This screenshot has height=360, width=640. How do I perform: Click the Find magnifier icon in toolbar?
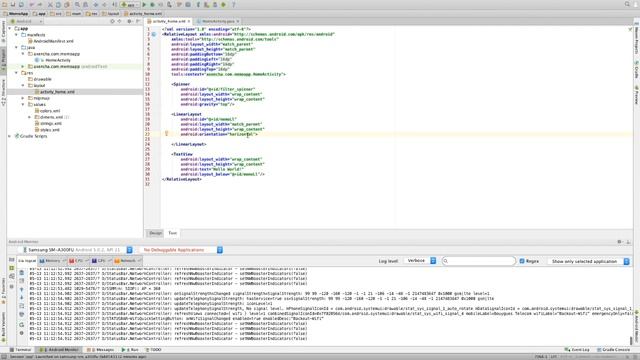click(77, 4)
